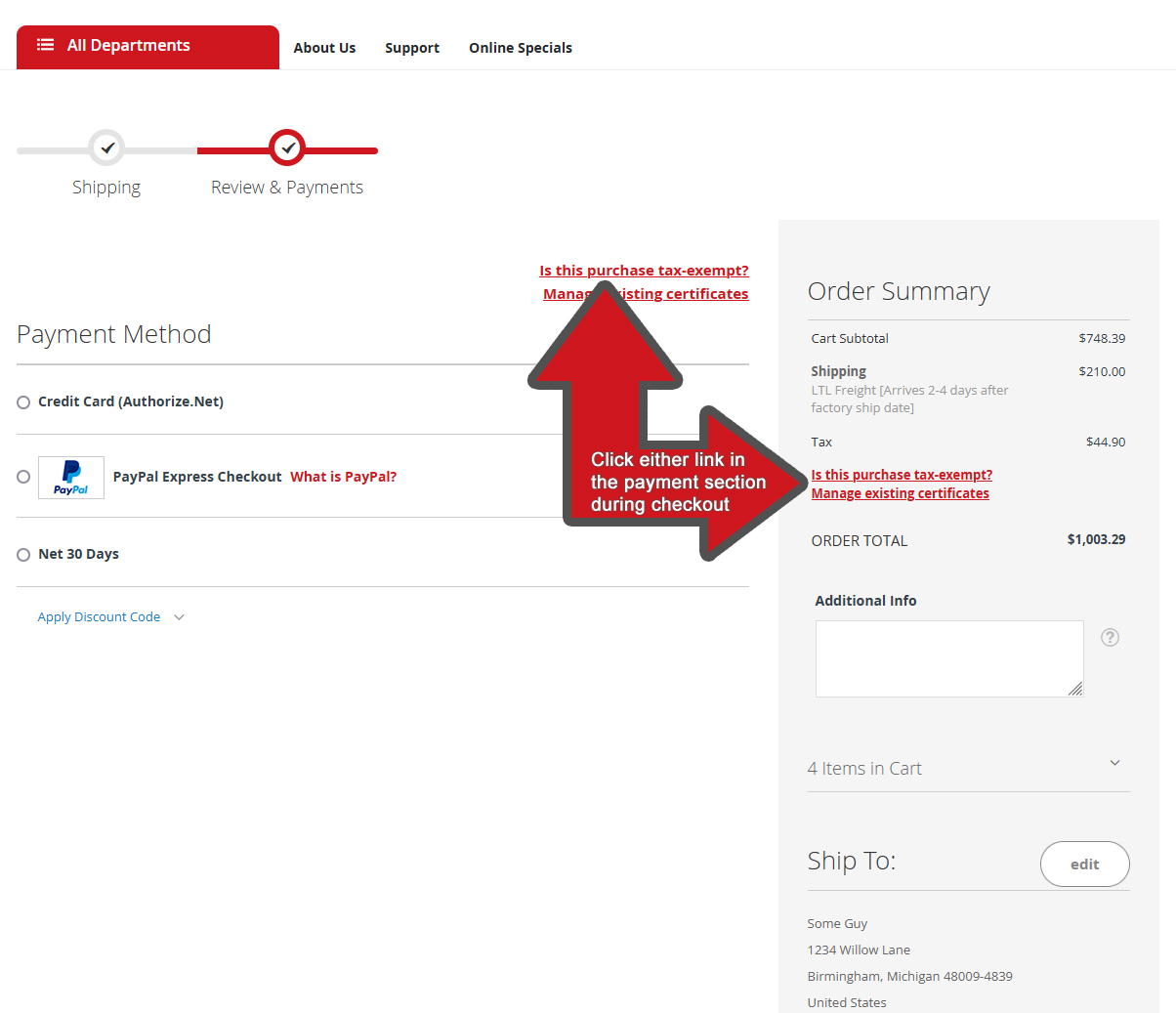
Task: Click the PayPal logo image
Action: click(x=71, y=478)
